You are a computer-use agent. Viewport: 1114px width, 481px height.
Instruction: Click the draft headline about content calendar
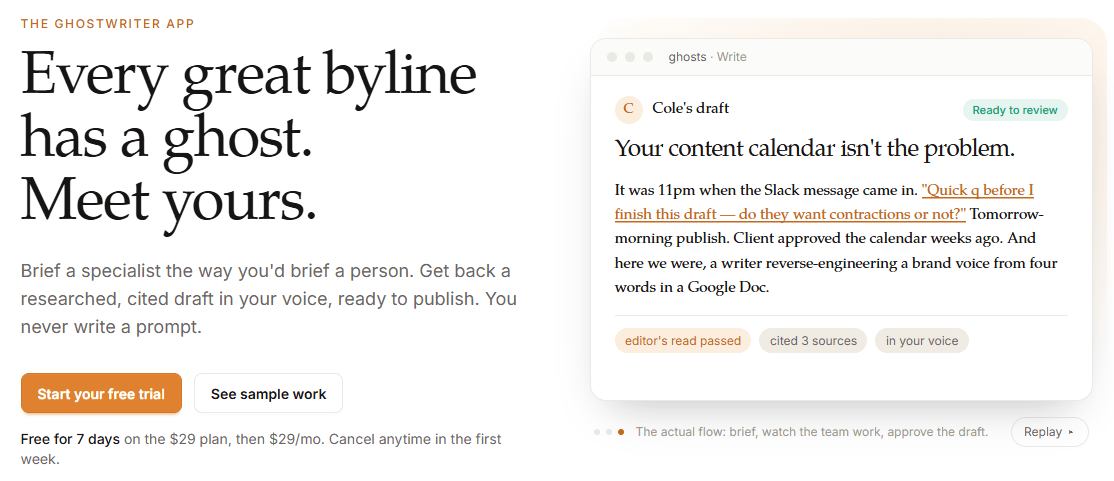click(x=814, y=148)
